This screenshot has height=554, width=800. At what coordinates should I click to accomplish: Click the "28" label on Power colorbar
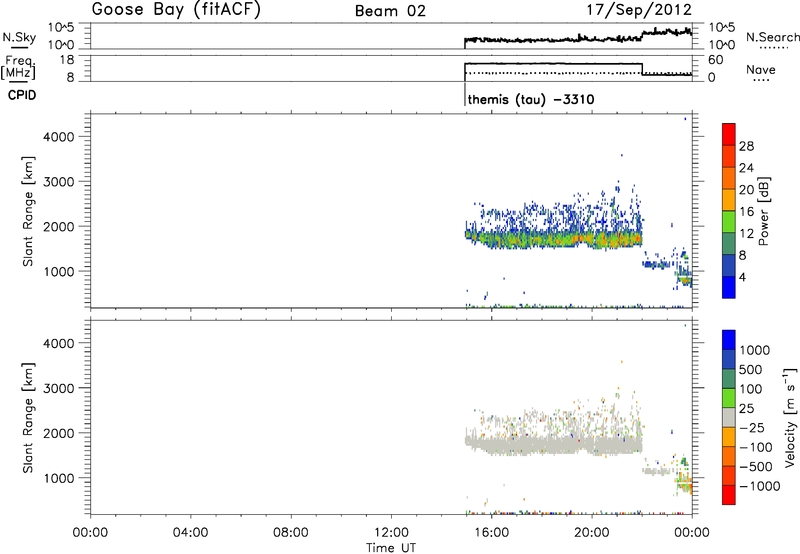coord(746,146)
